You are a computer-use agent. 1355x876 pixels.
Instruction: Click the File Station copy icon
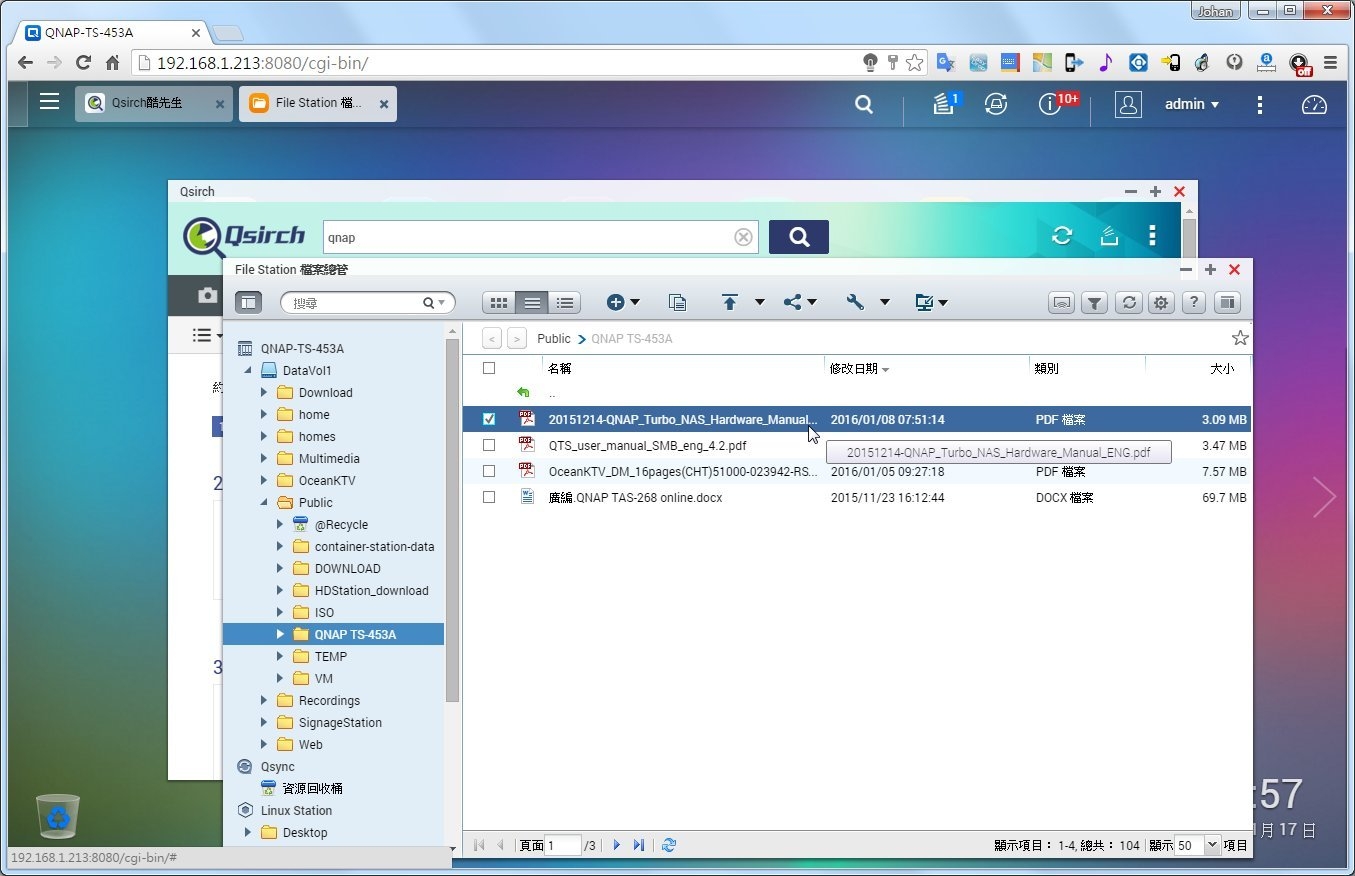678,302
